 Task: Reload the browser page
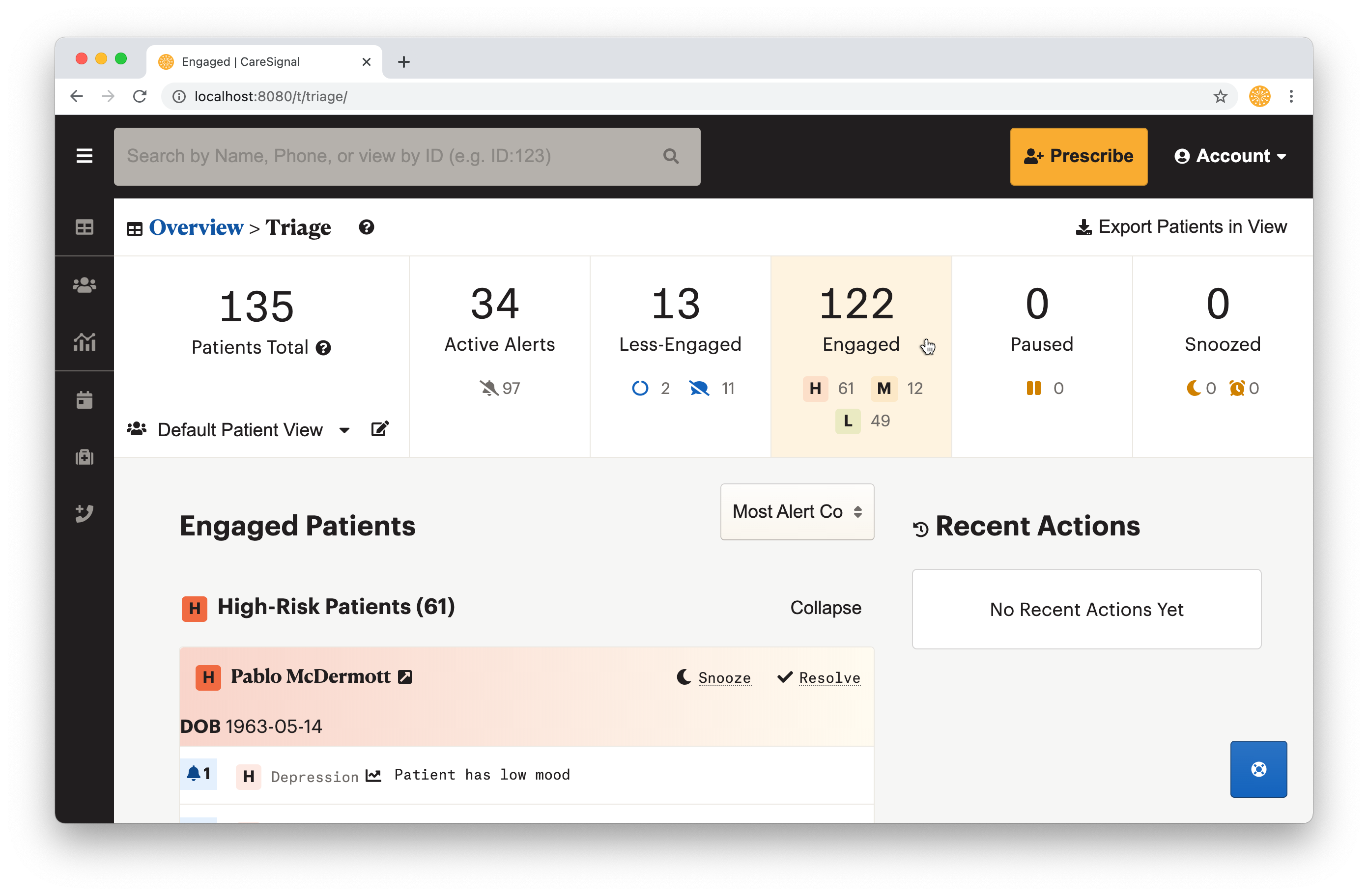[x=140, y=96]
